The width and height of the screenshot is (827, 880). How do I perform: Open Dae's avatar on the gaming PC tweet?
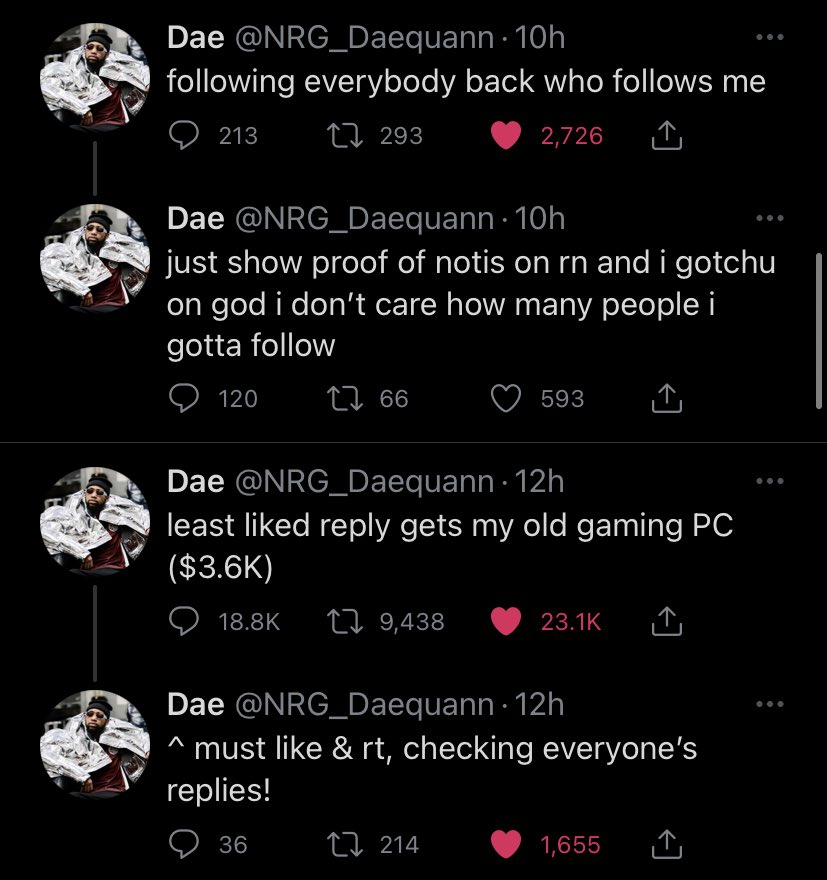click(94, 521)
